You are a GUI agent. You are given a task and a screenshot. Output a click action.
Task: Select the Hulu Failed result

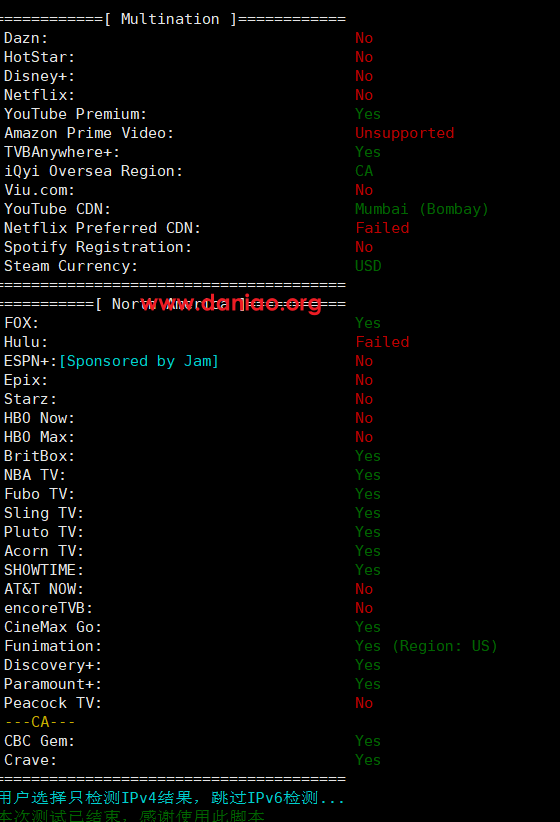(x=382, y=342)
